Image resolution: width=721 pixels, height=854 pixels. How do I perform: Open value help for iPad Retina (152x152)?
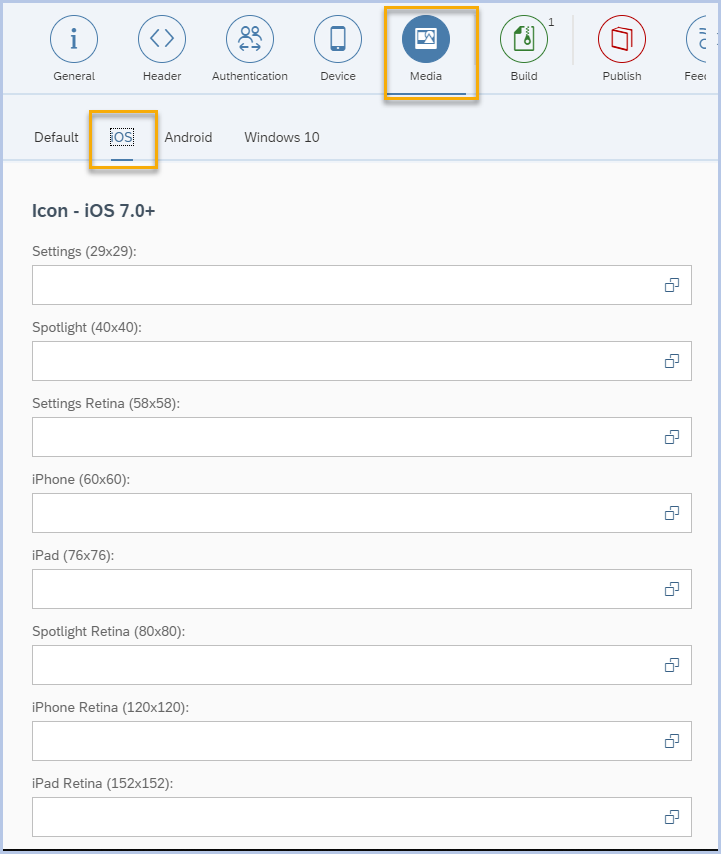[x=672, y=817]
